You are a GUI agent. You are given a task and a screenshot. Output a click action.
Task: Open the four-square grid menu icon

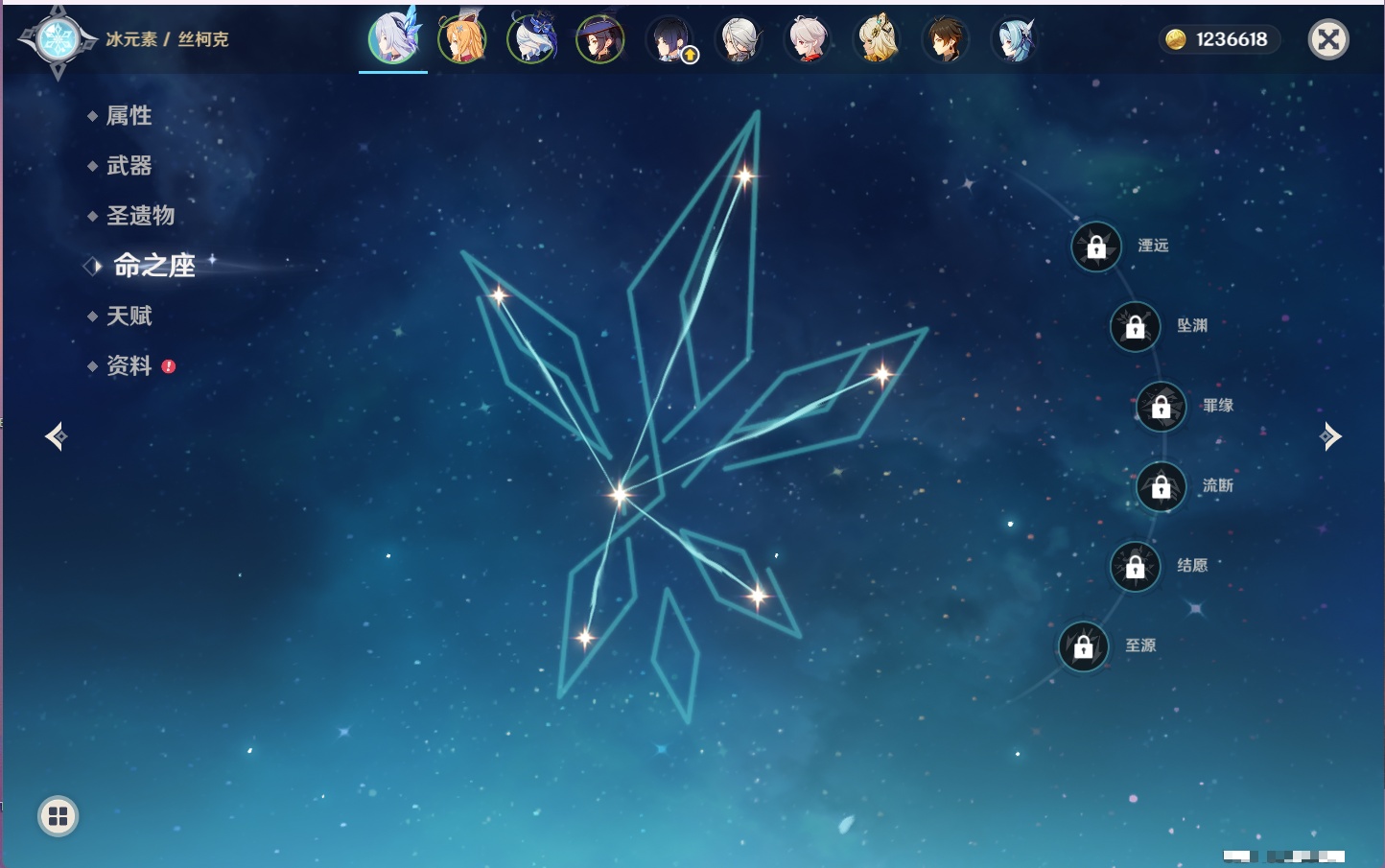pyautogui.click(x=58, y=816)
